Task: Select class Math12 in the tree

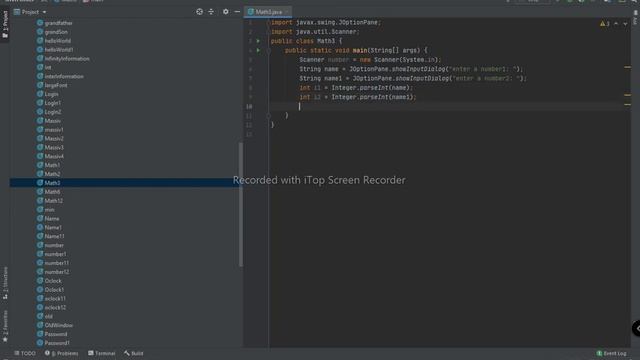Action: (50, 201)
